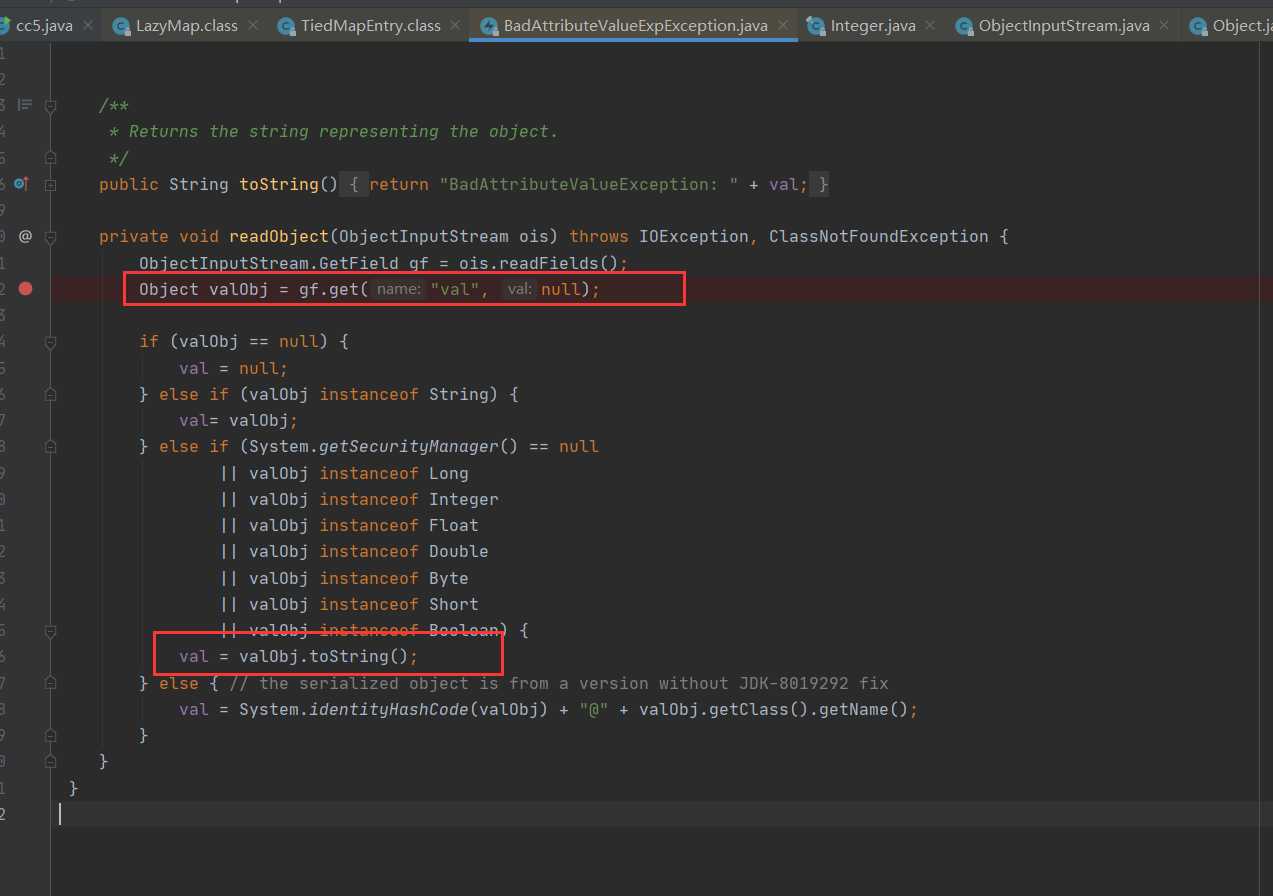Remove the breakpoint on the gf.get line
The width and height of the screenshot is (1273, 896).
coord(26,289)
